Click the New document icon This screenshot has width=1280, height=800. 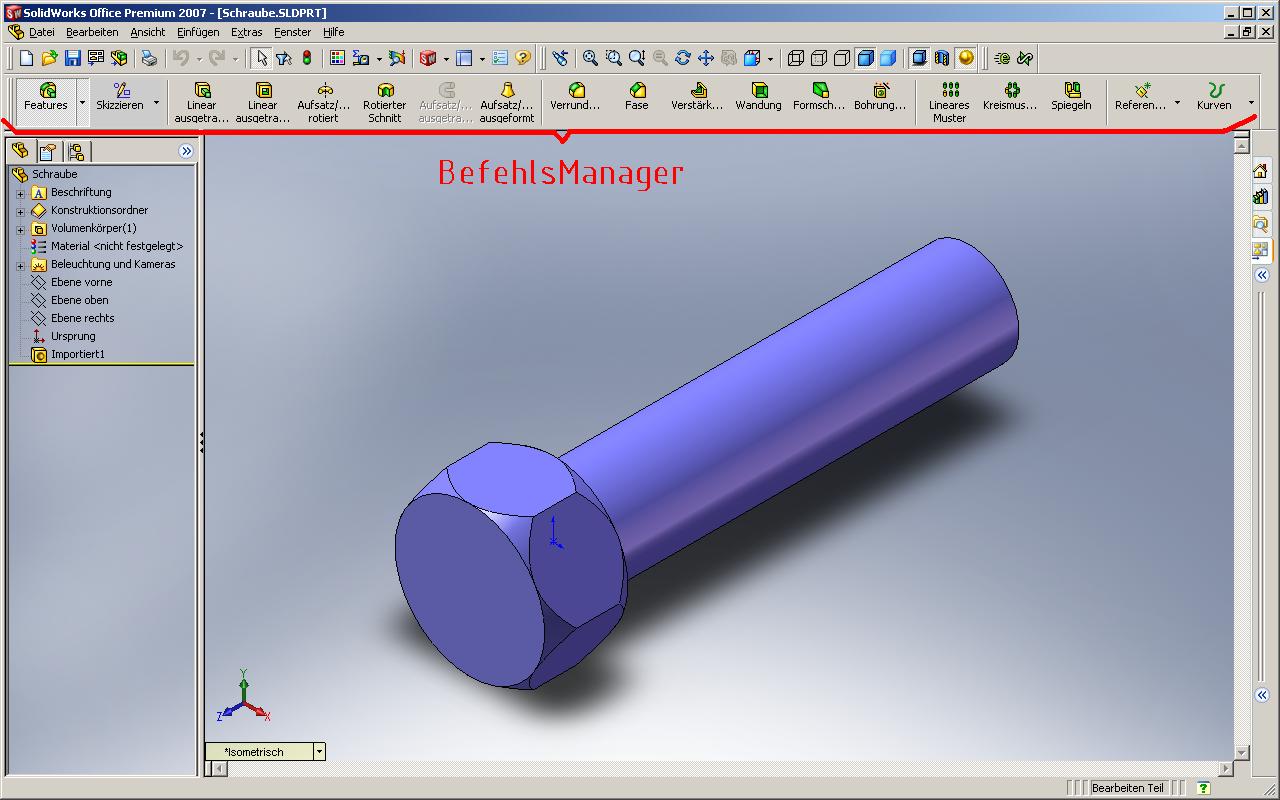click(x=27, y=58)
